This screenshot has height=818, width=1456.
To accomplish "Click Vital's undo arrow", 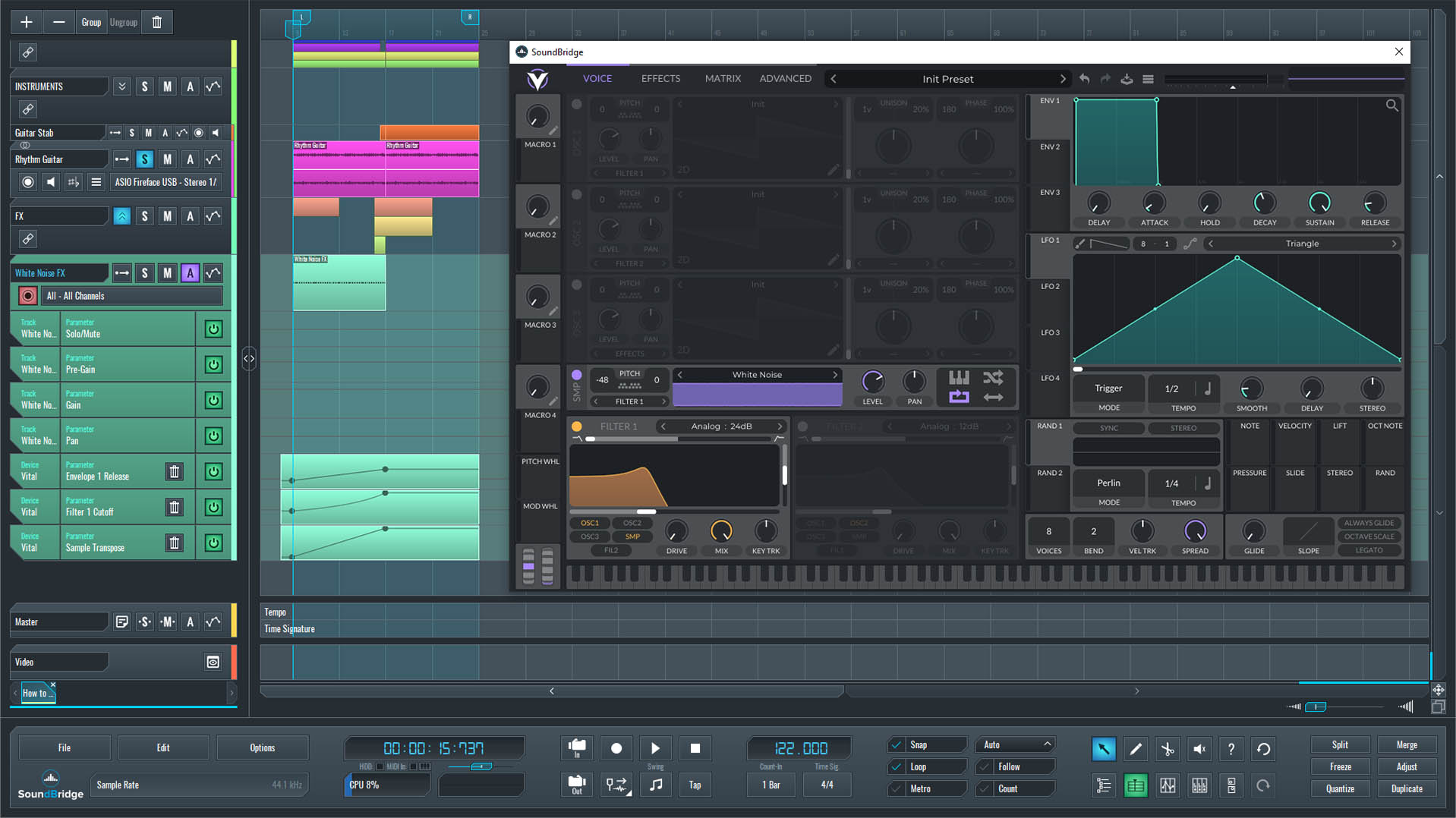I will (x=1084, y=79).
